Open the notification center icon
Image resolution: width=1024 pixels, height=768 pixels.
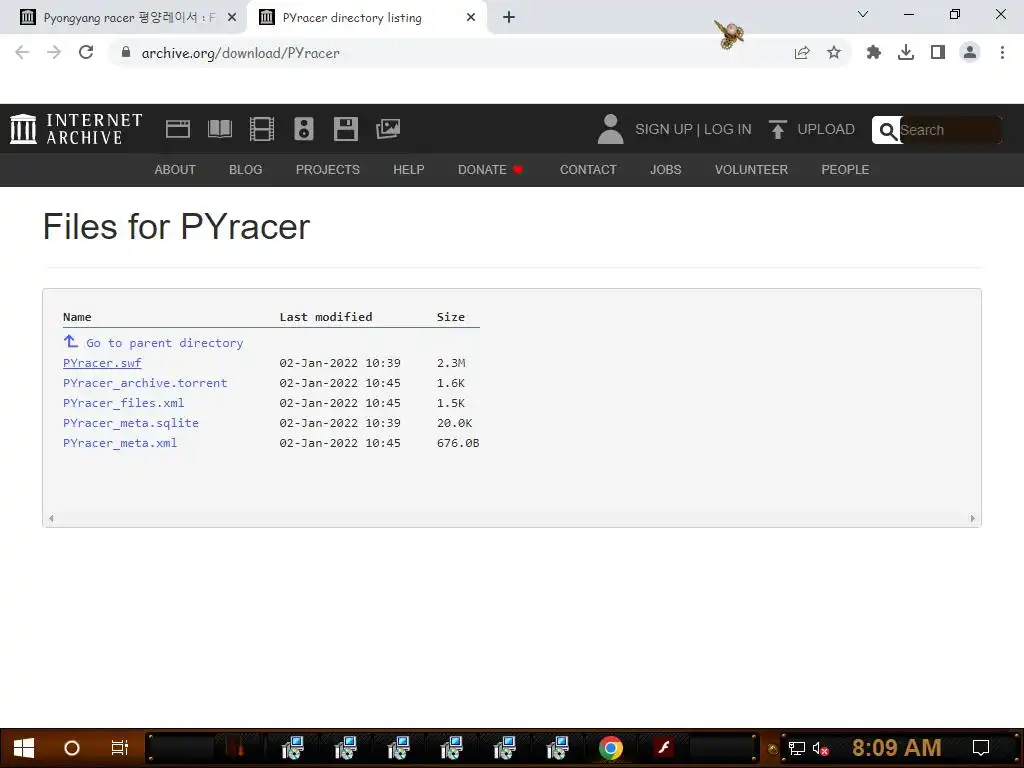[x=980, y=748]
